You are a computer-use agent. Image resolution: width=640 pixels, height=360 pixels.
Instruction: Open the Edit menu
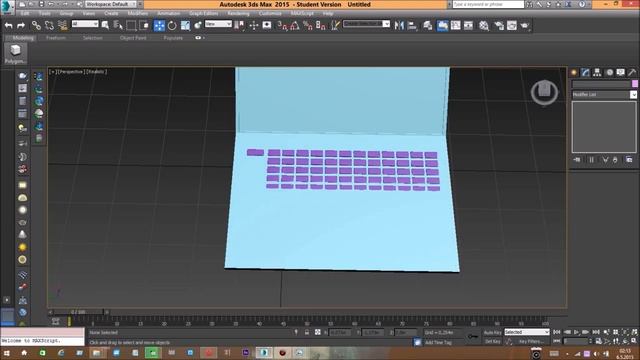(25, 13)
